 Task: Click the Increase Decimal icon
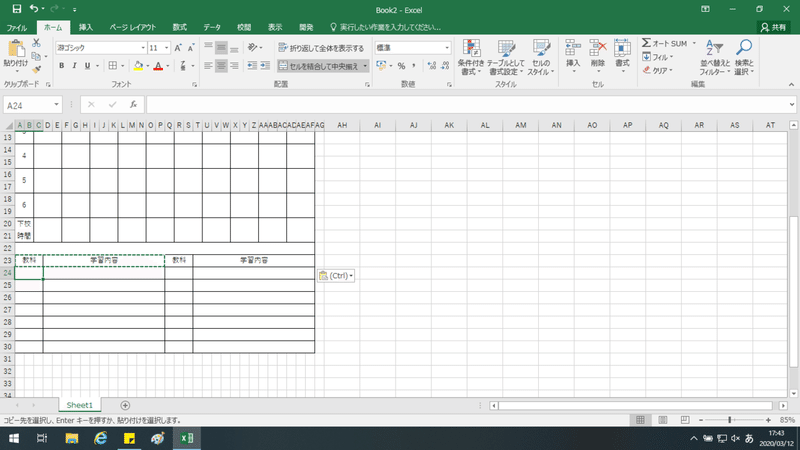coord(432,66)
